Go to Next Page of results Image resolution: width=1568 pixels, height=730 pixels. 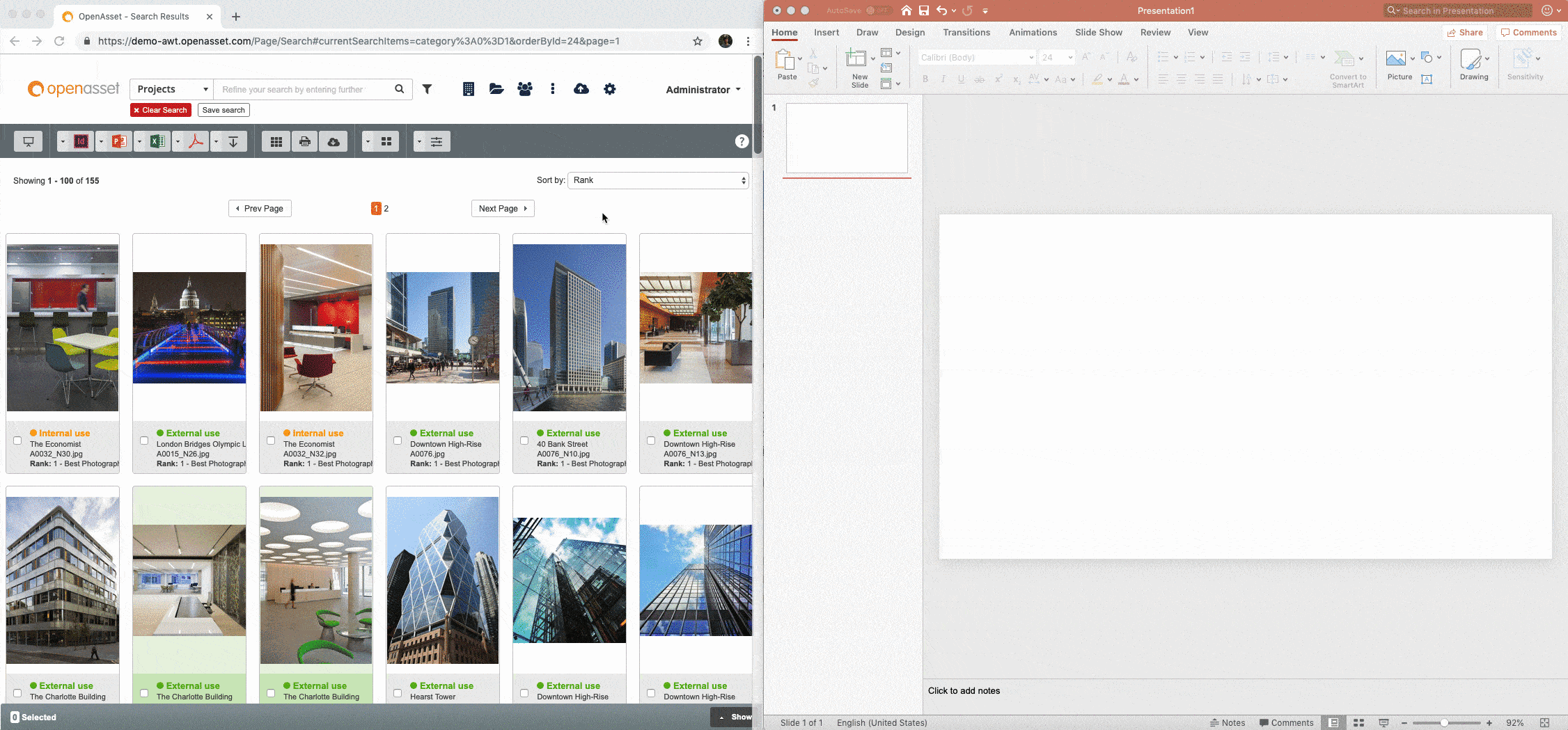point(503,209)
